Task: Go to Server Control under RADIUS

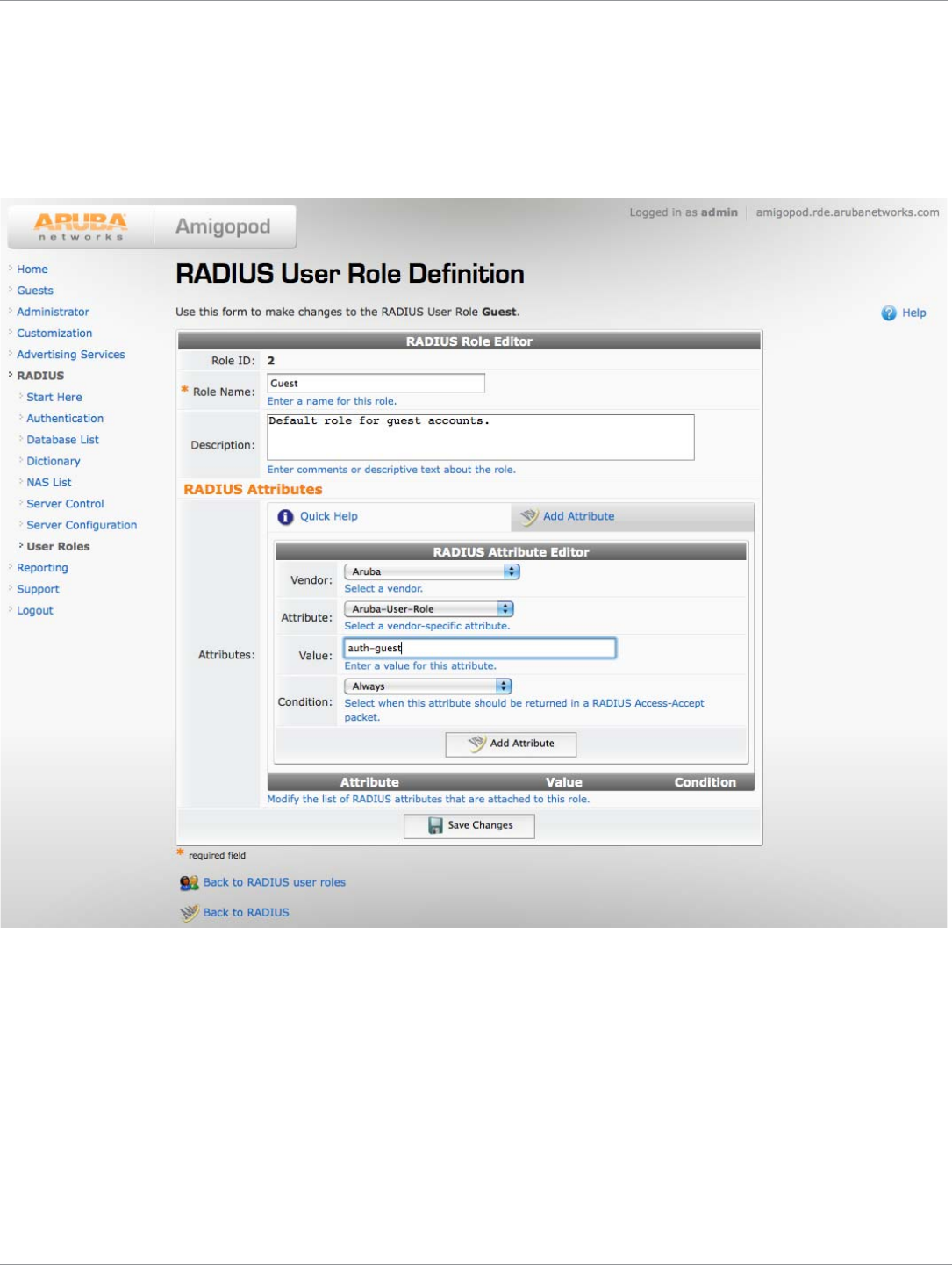Action: tap(65, 504)
